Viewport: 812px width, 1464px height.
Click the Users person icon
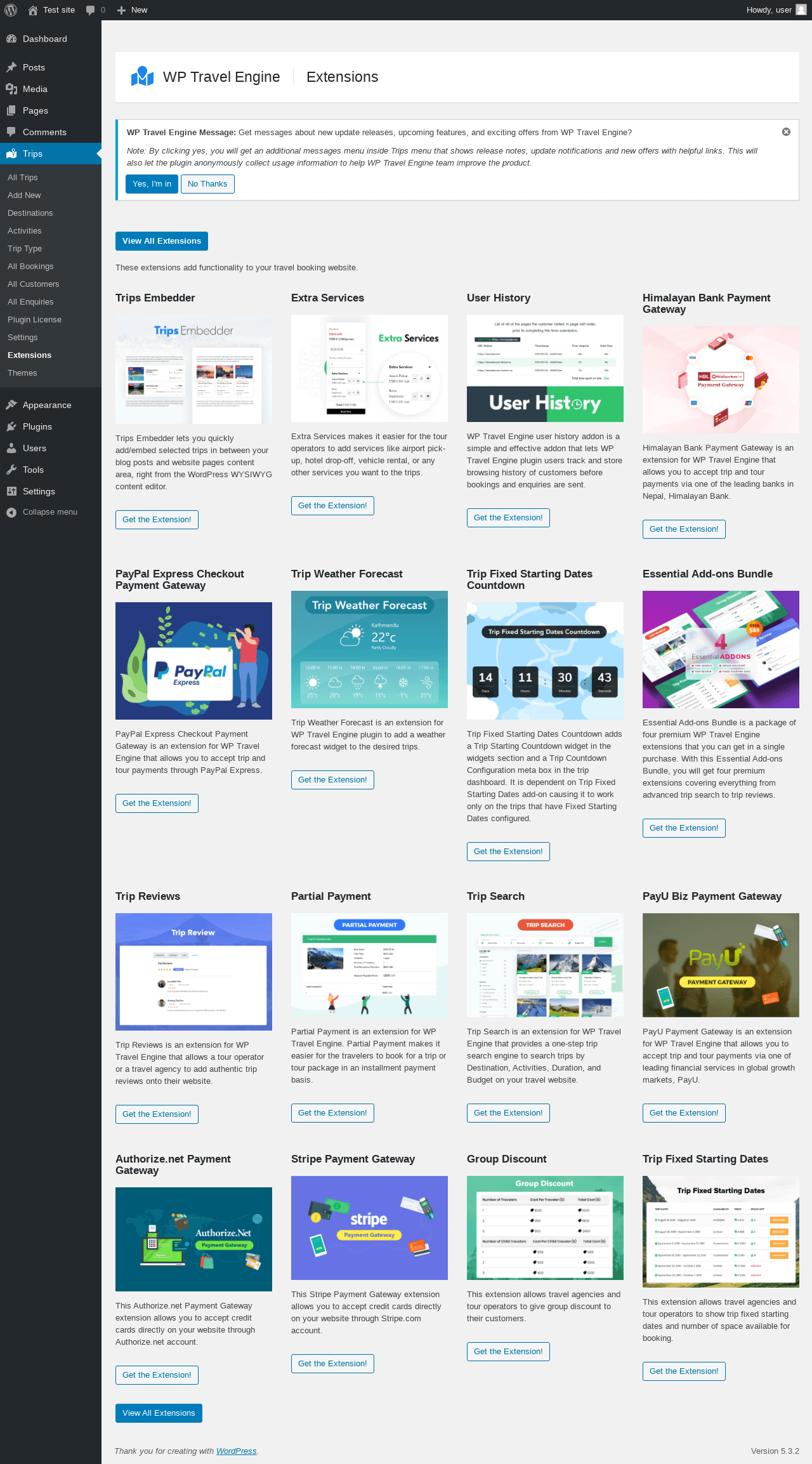[x=11, y=448]
